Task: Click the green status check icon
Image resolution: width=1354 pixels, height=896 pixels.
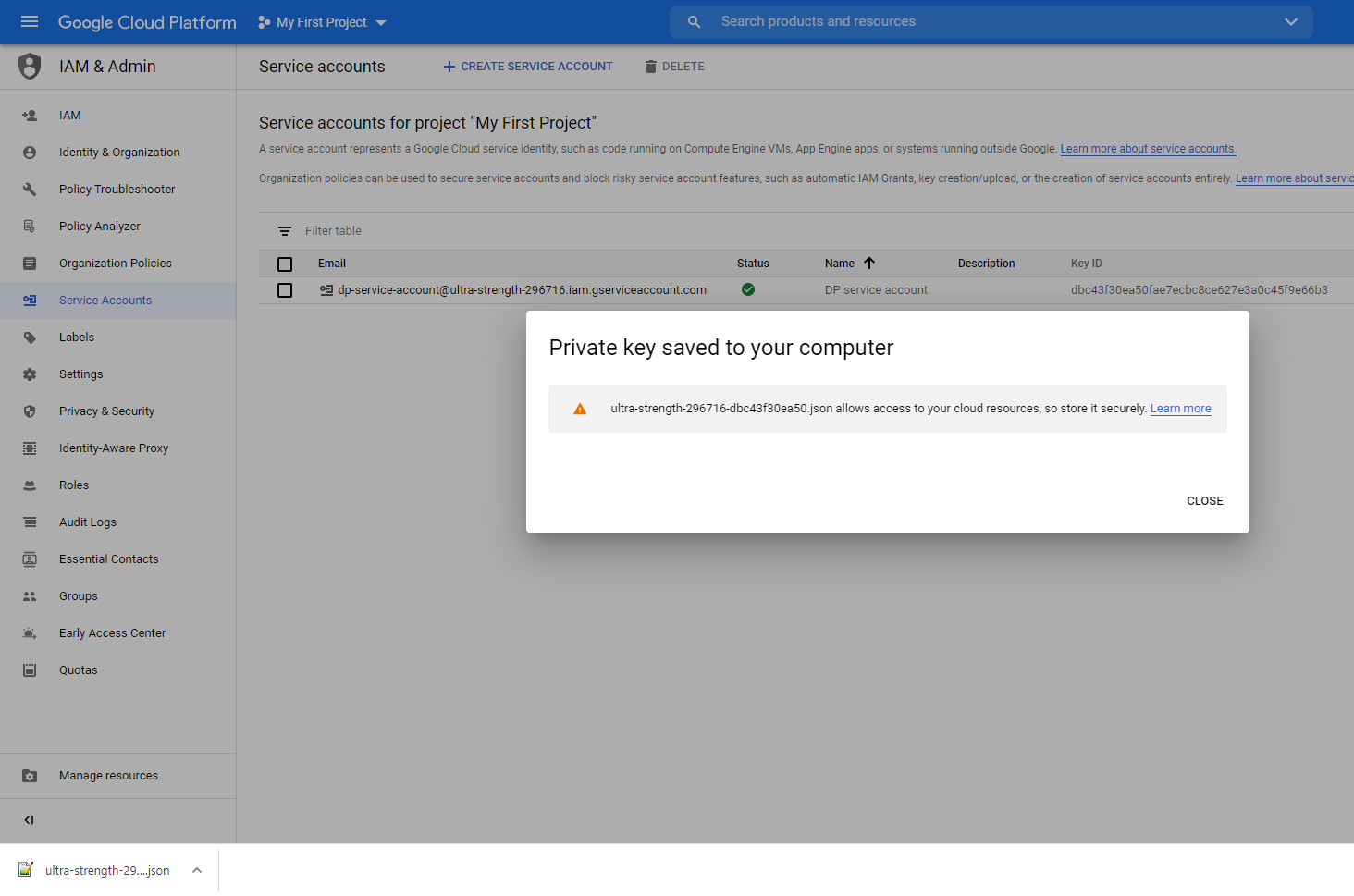Action: click(x=748, y=290)
